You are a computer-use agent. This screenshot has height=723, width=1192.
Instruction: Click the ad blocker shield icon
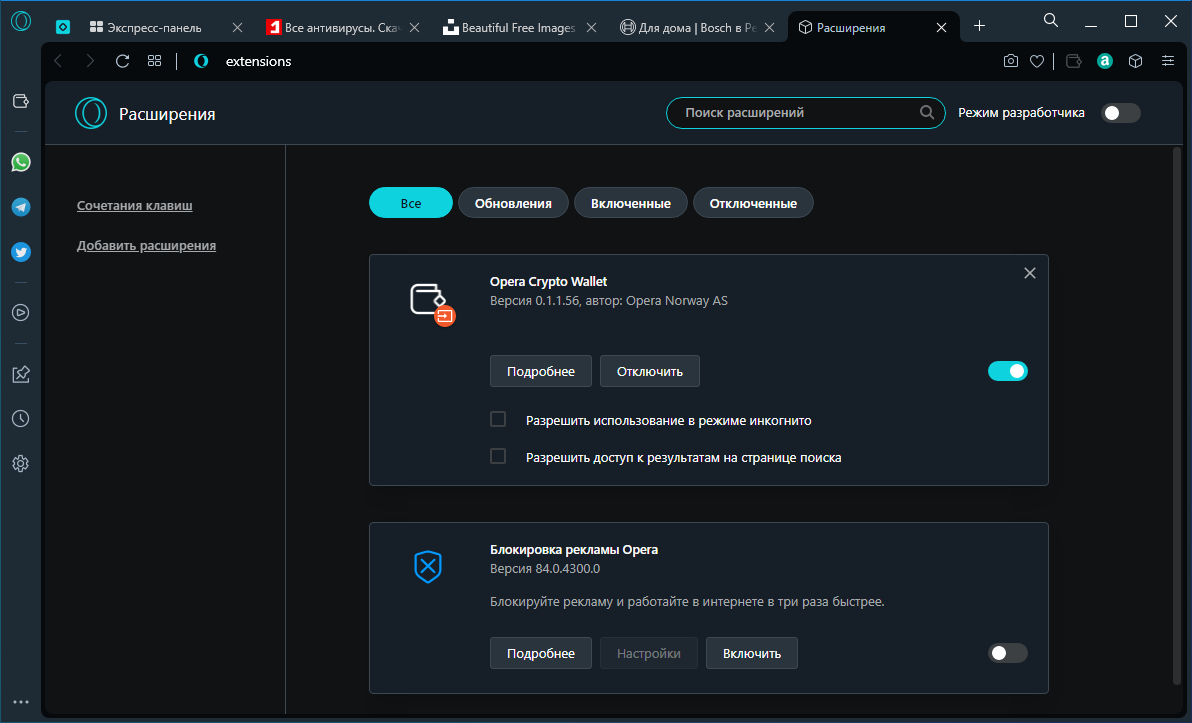[x=428, y=566]
